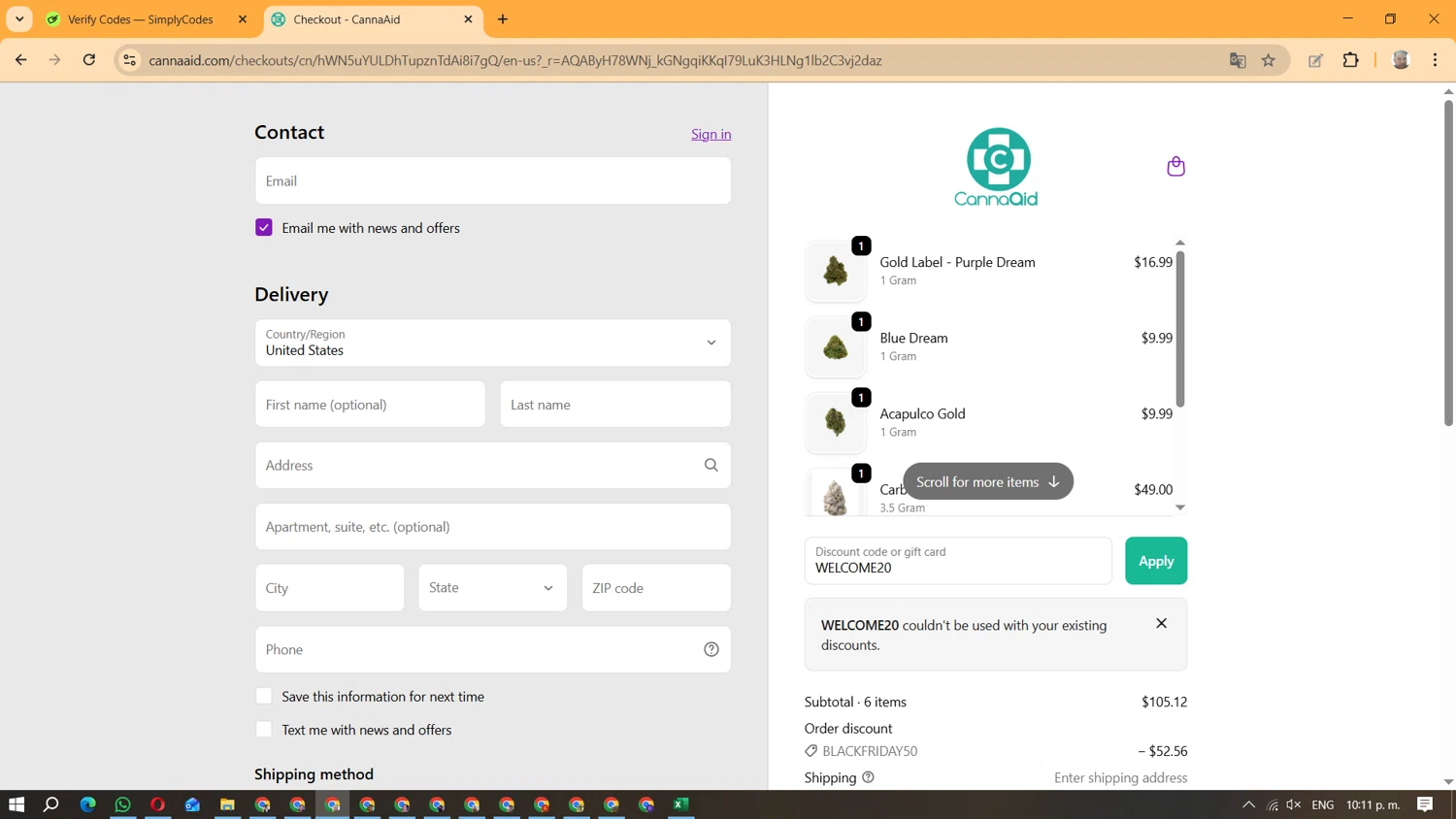This screenshot has width=1456, height=819.
Task: Click the Sign in link
Action: [x=711, y=134]
